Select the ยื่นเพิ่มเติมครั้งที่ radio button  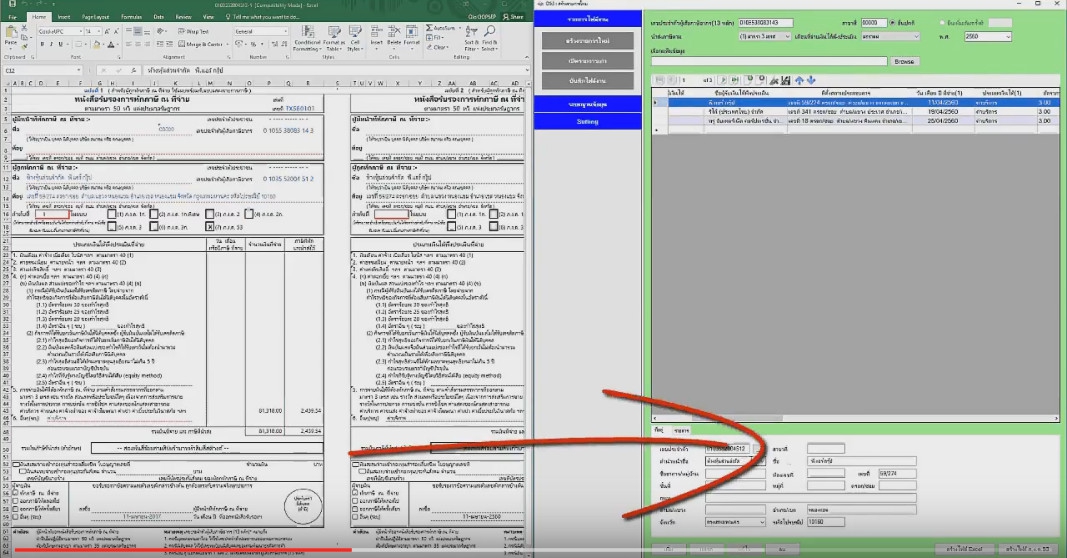pyautogui.click(x=942, y=23)
